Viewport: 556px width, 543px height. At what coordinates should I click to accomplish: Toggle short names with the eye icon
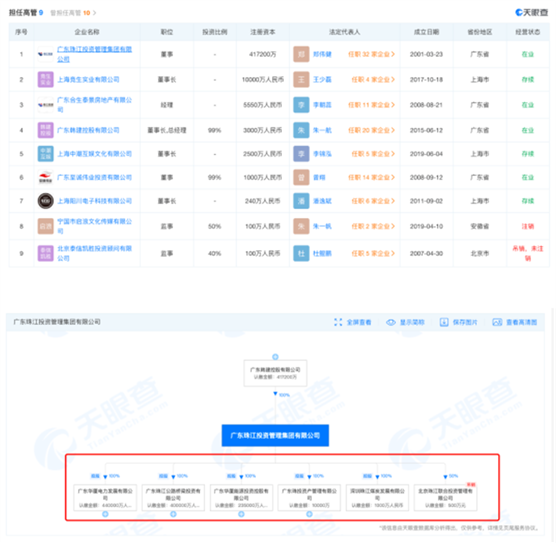coord(391,322)
